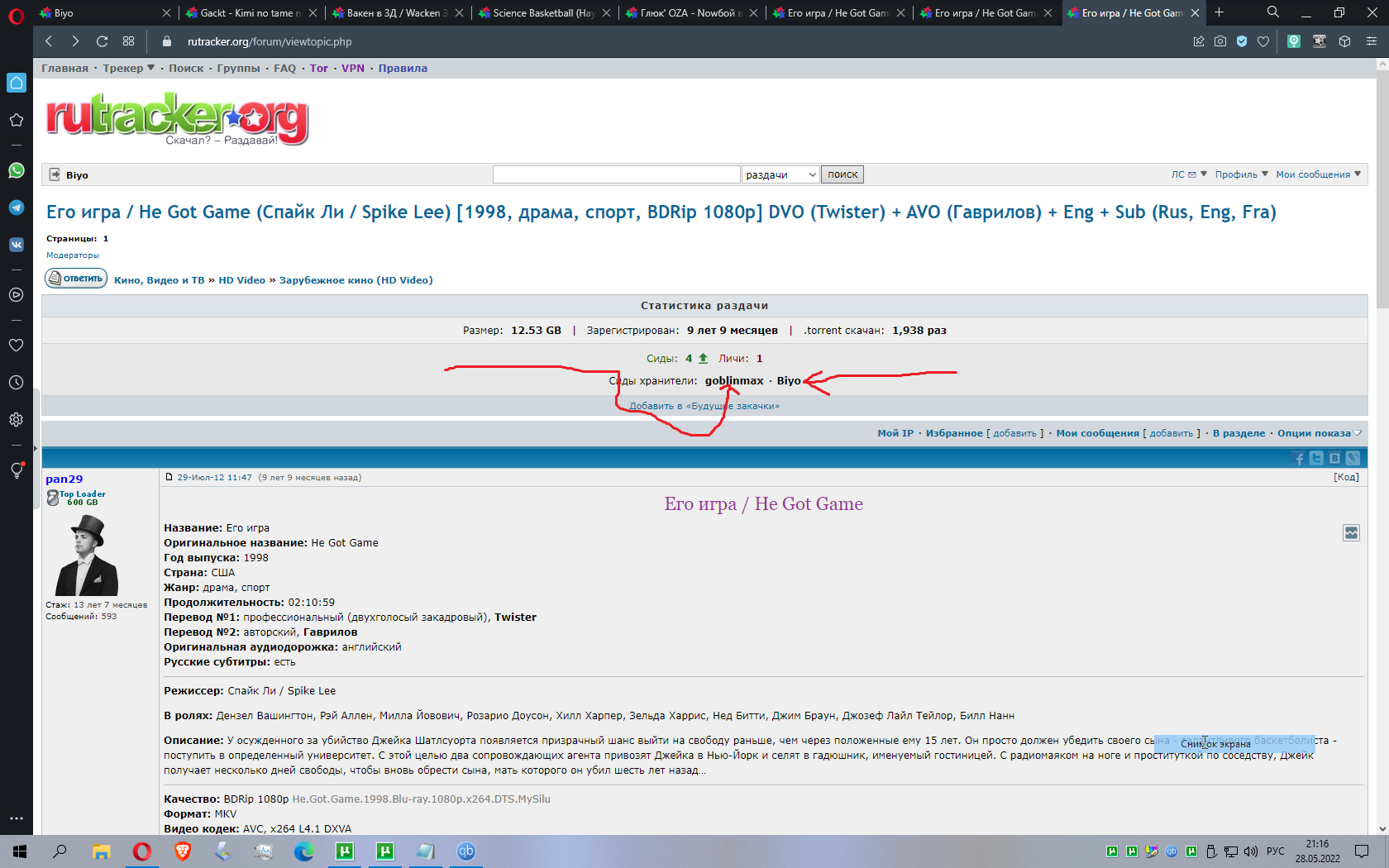Viewport: 1389px width, 868px height.
Task: Click Ответить reply button
Action: pos(76,279)
